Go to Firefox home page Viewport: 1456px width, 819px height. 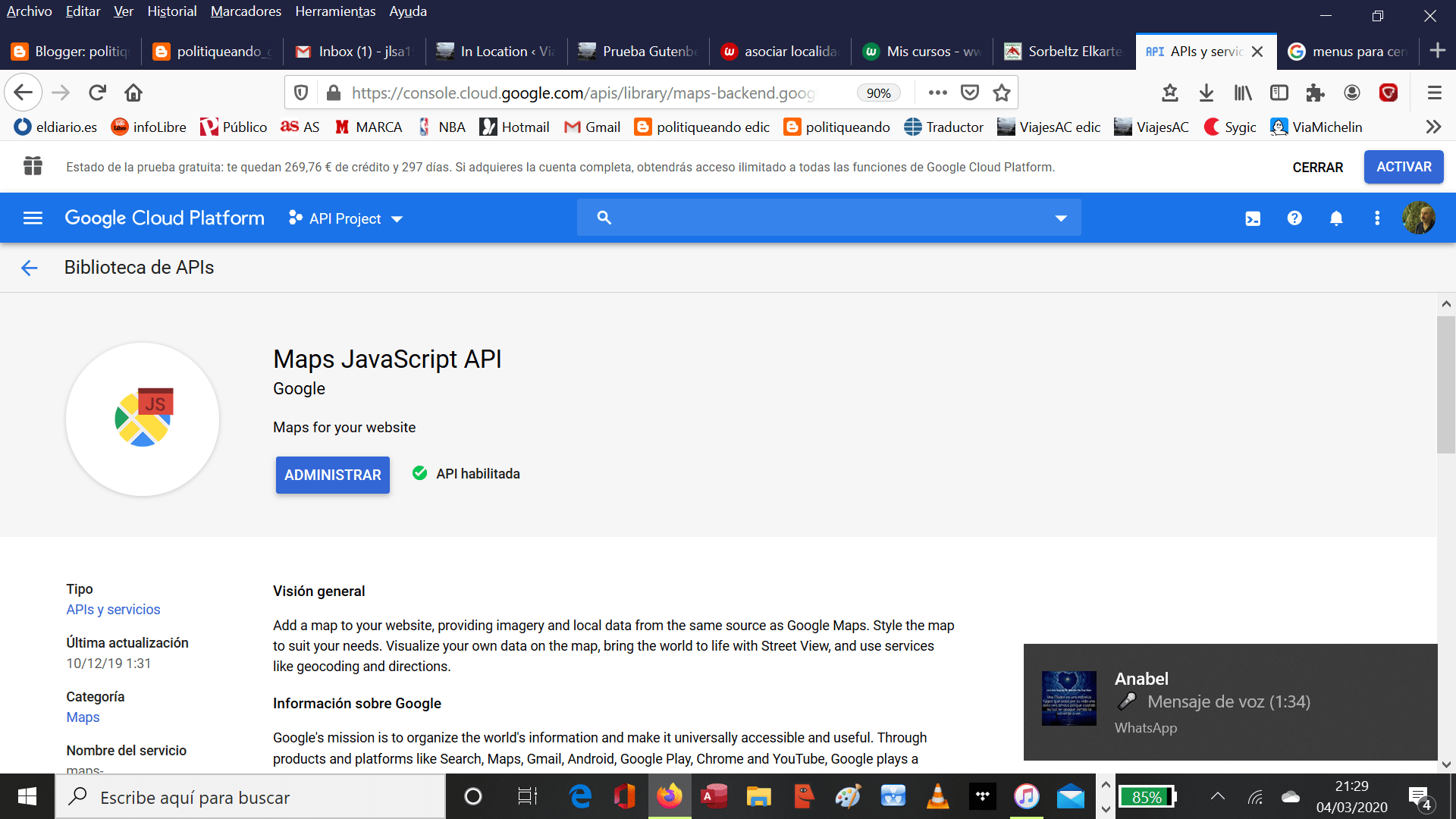pyautogui.click(x=133, y=93)
